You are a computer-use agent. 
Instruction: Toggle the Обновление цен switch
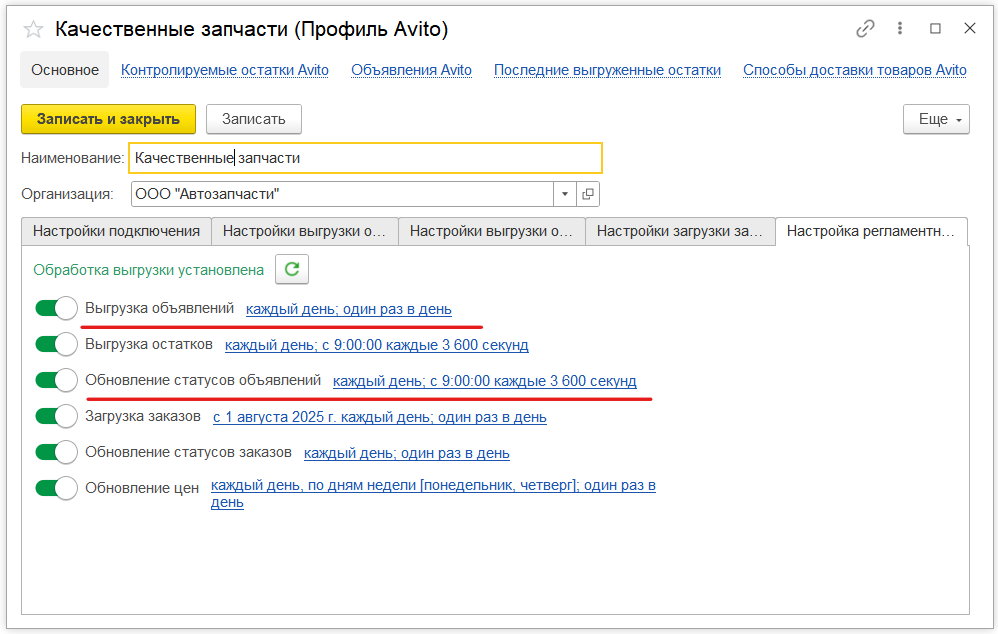coord(56,489)
